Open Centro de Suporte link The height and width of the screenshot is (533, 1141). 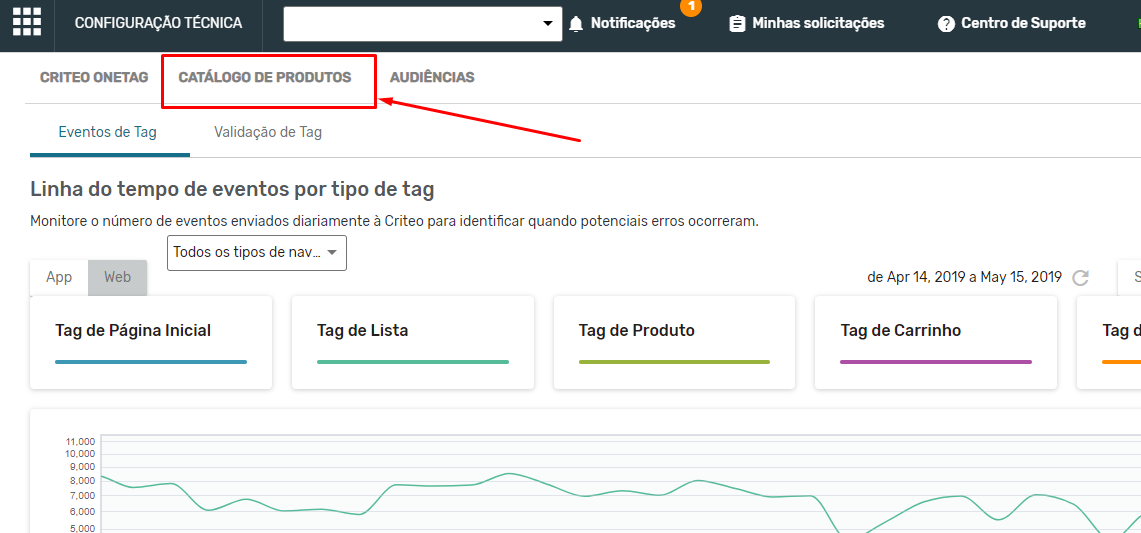(1023, 23)
